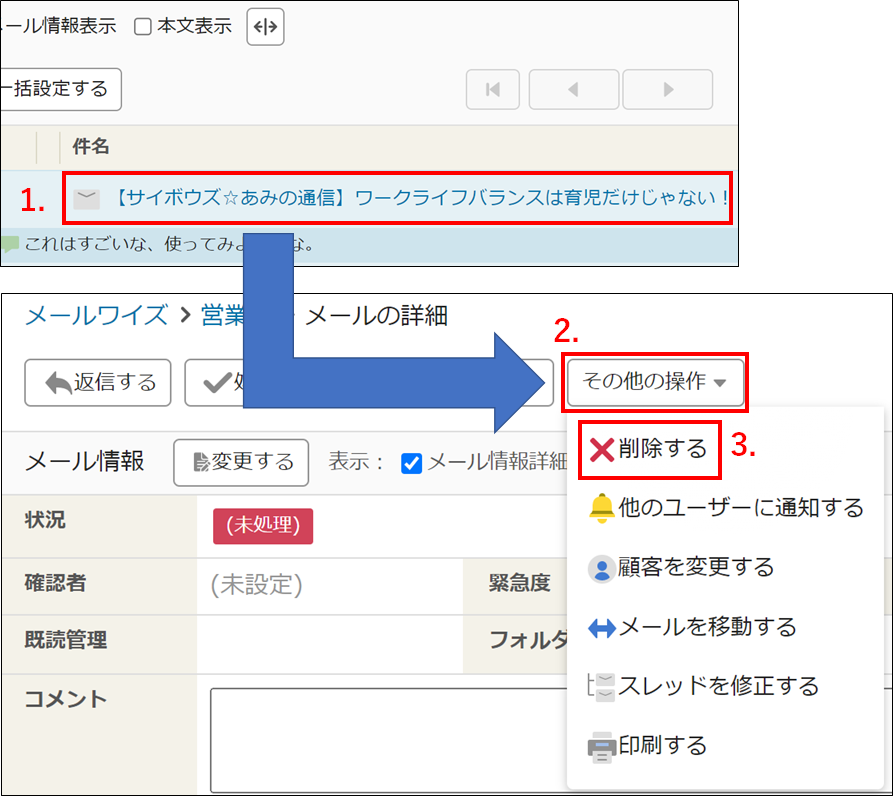The height and width of the screenshot is (796, 893).
Task: Open the メールワイズ breadcrumb link
Action: point(96,316)
